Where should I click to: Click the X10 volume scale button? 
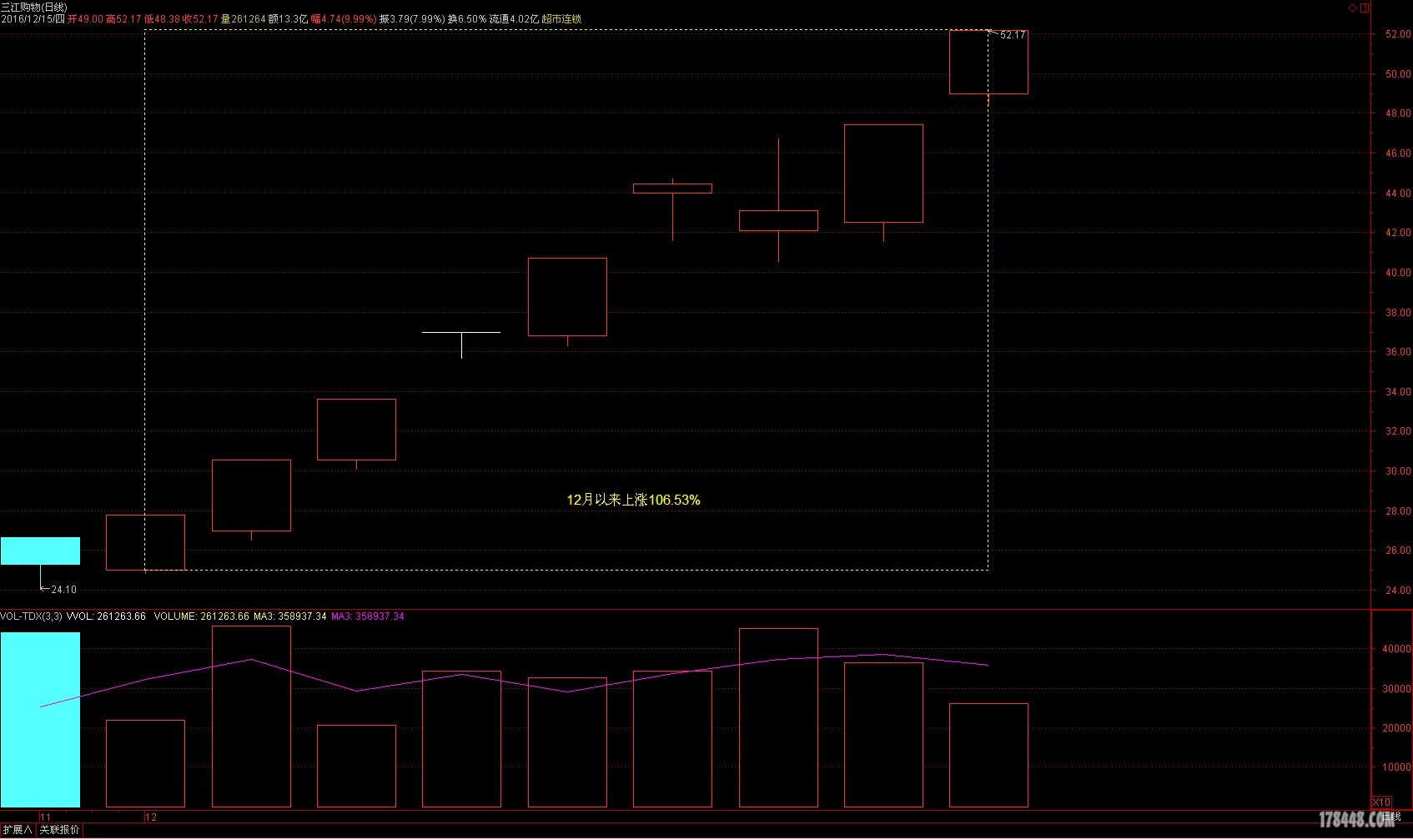(x=1381, y=802)
